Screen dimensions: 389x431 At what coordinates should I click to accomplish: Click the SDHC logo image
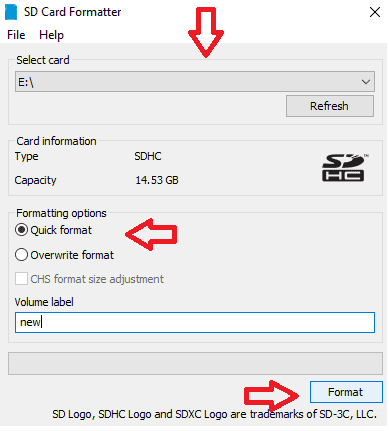coord(345,168)
